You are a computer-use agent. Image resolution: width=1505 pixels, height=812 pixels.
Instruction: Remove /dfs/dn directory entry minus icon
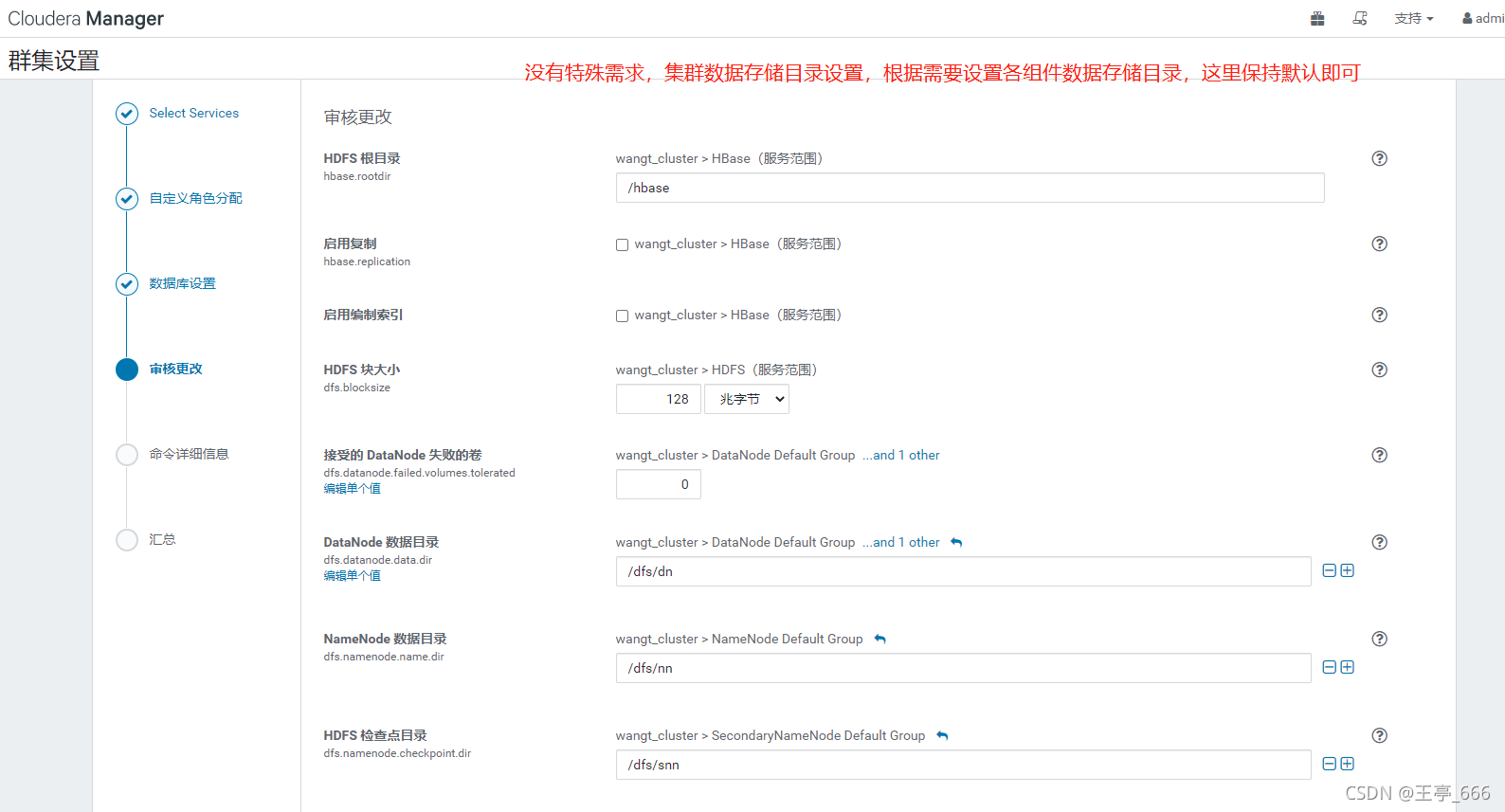click(x=1329, y=570)
